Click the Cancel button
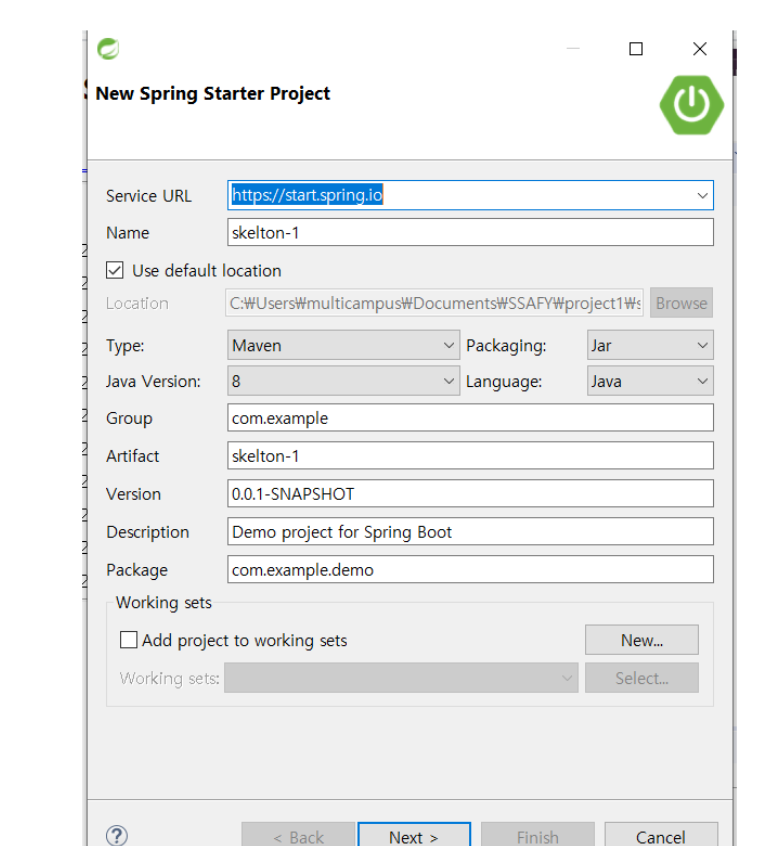This screenshot has height=846, width=784. click(661, 835)
